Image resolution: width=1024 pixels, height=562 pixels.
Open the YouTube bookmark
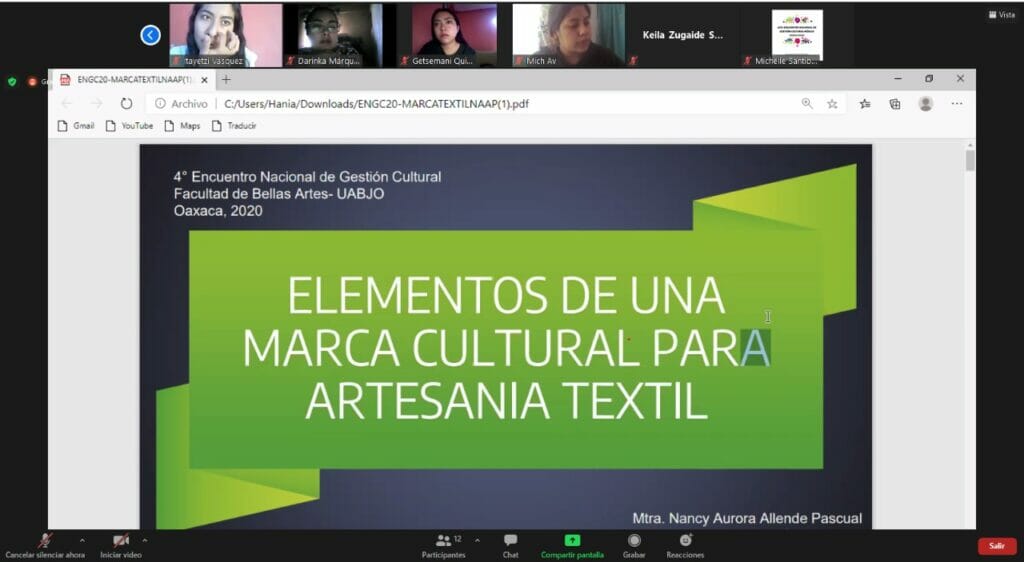click(130, 126)
